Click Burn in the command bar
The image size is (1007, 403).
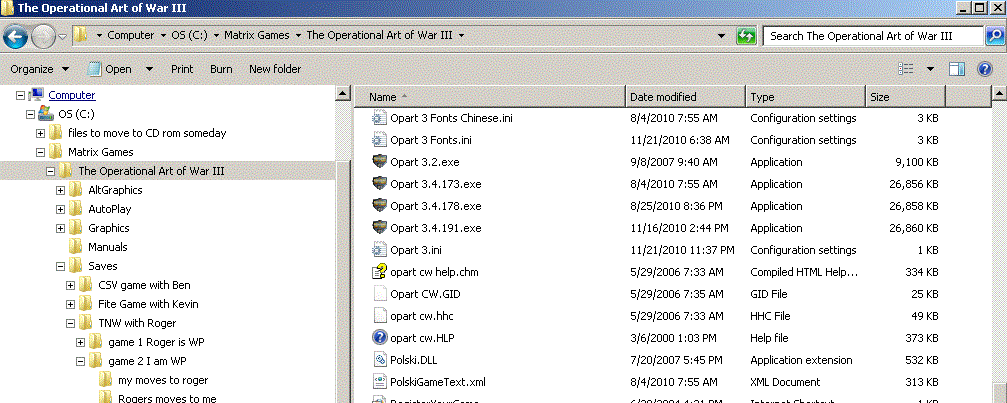click(x=222, y=69)
